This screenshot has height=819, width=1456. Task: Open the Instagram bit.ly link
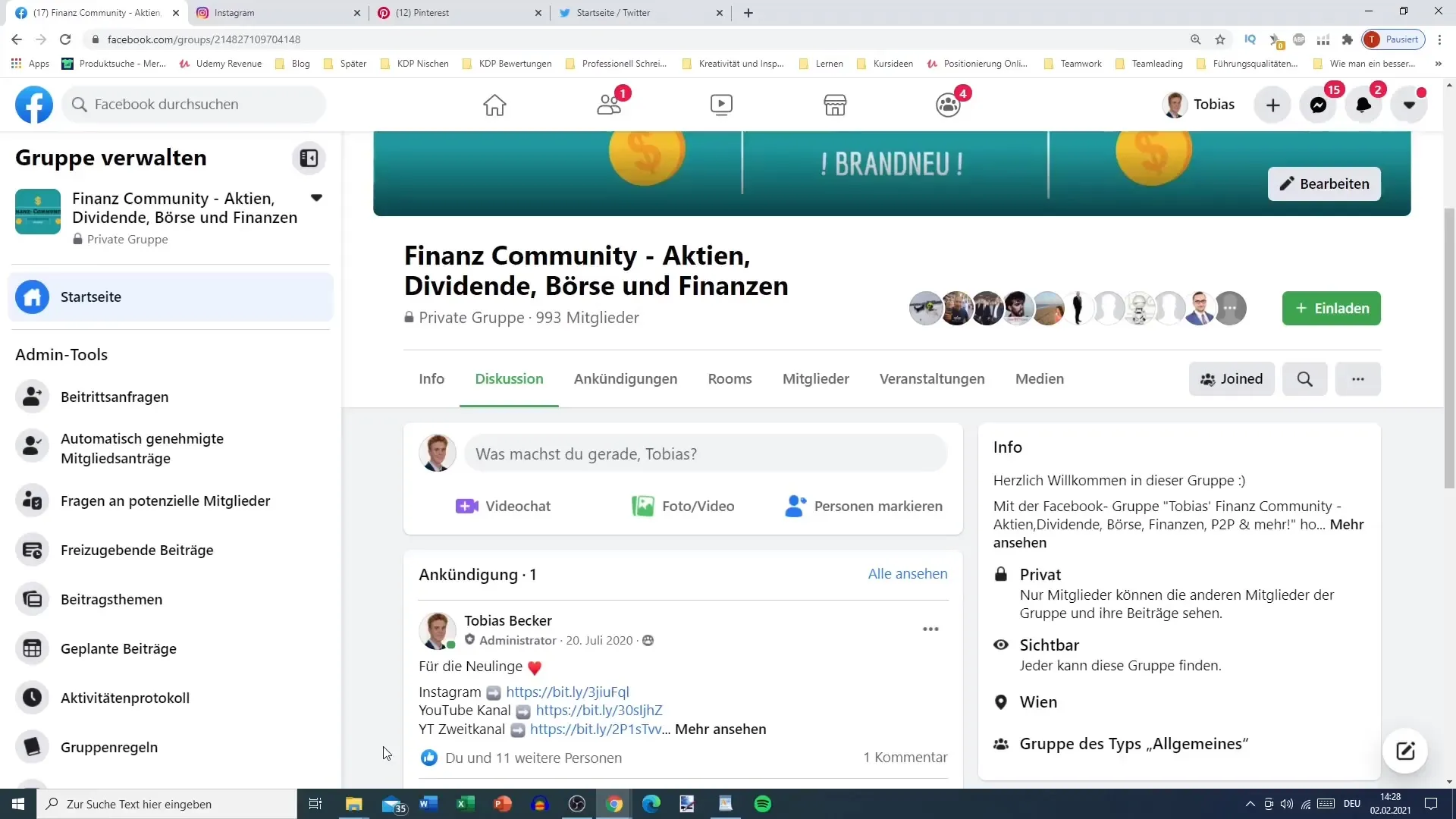567,692
